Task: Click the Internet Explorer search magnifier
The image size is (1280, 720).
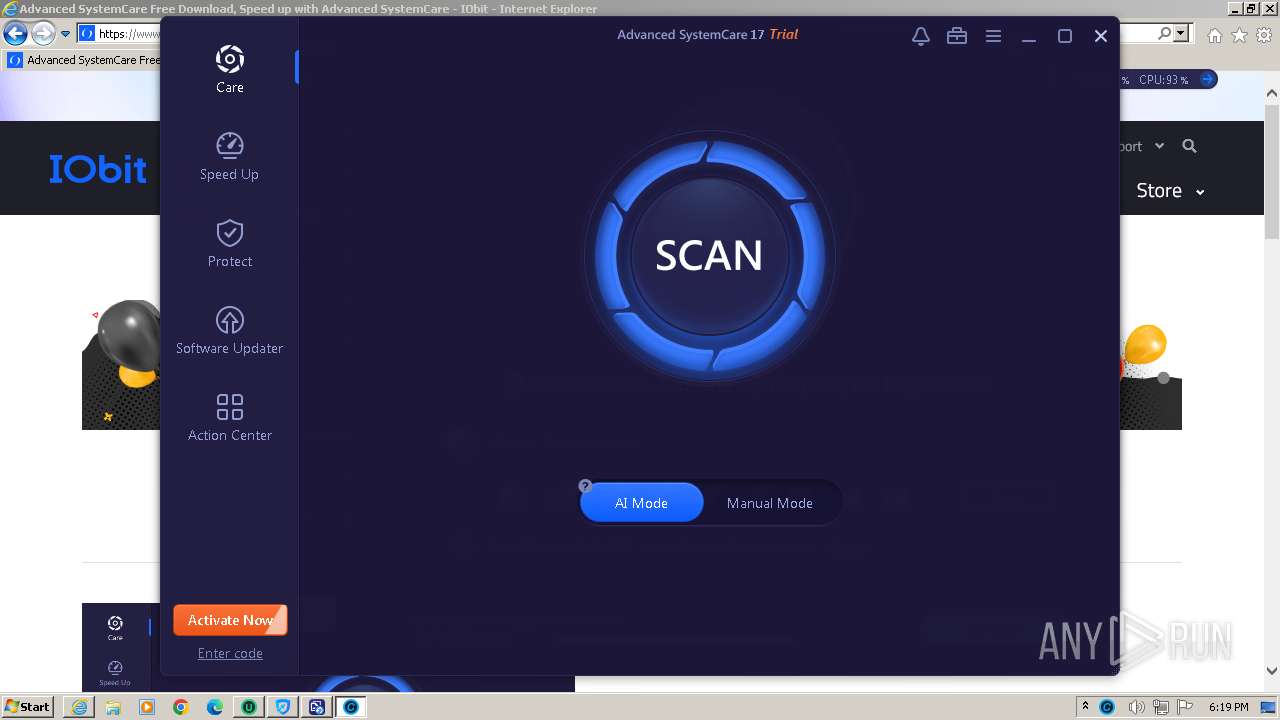Action: [x=1164, y=34]
